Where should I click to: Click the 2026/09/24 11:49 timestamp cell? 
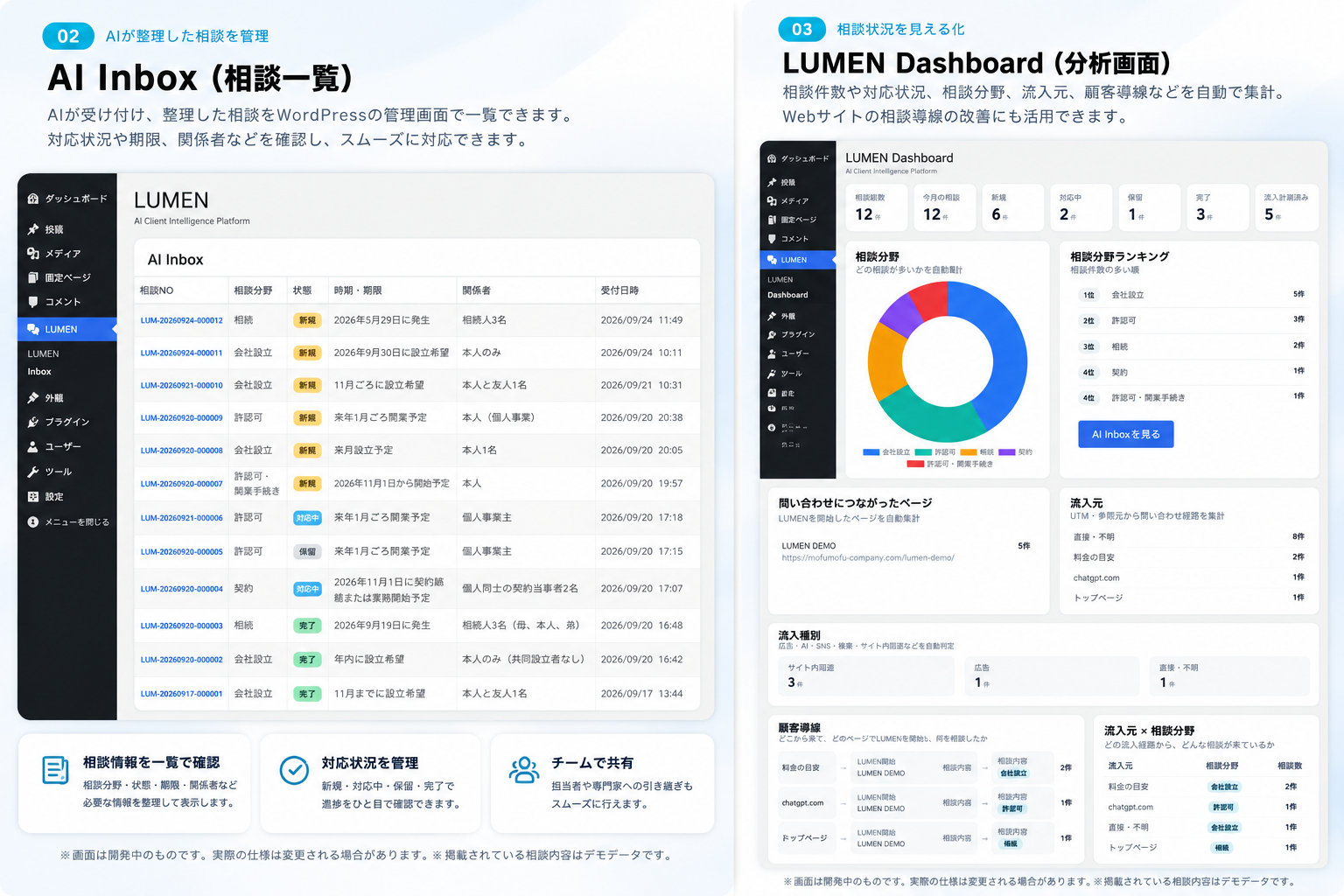641,320
